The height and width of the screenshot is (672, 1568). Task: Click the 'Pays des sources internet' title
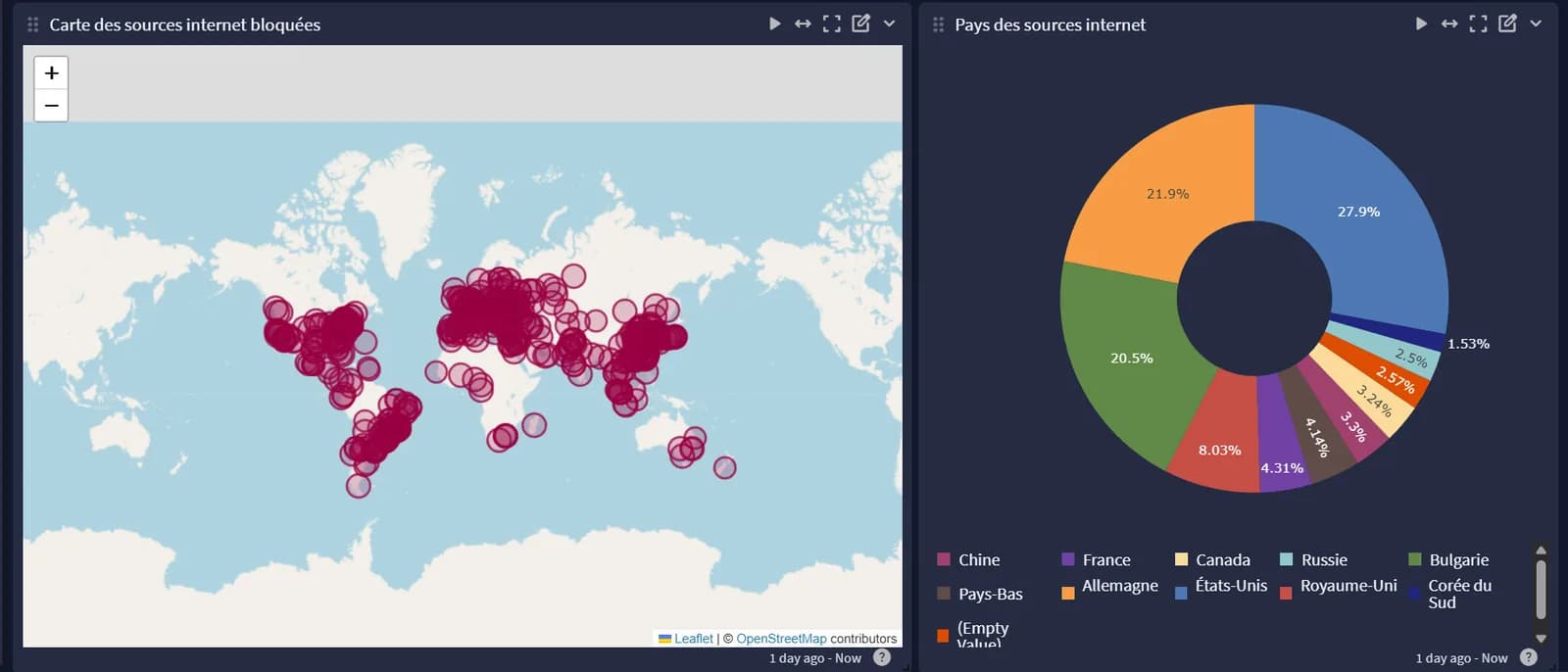point(1051,24)
